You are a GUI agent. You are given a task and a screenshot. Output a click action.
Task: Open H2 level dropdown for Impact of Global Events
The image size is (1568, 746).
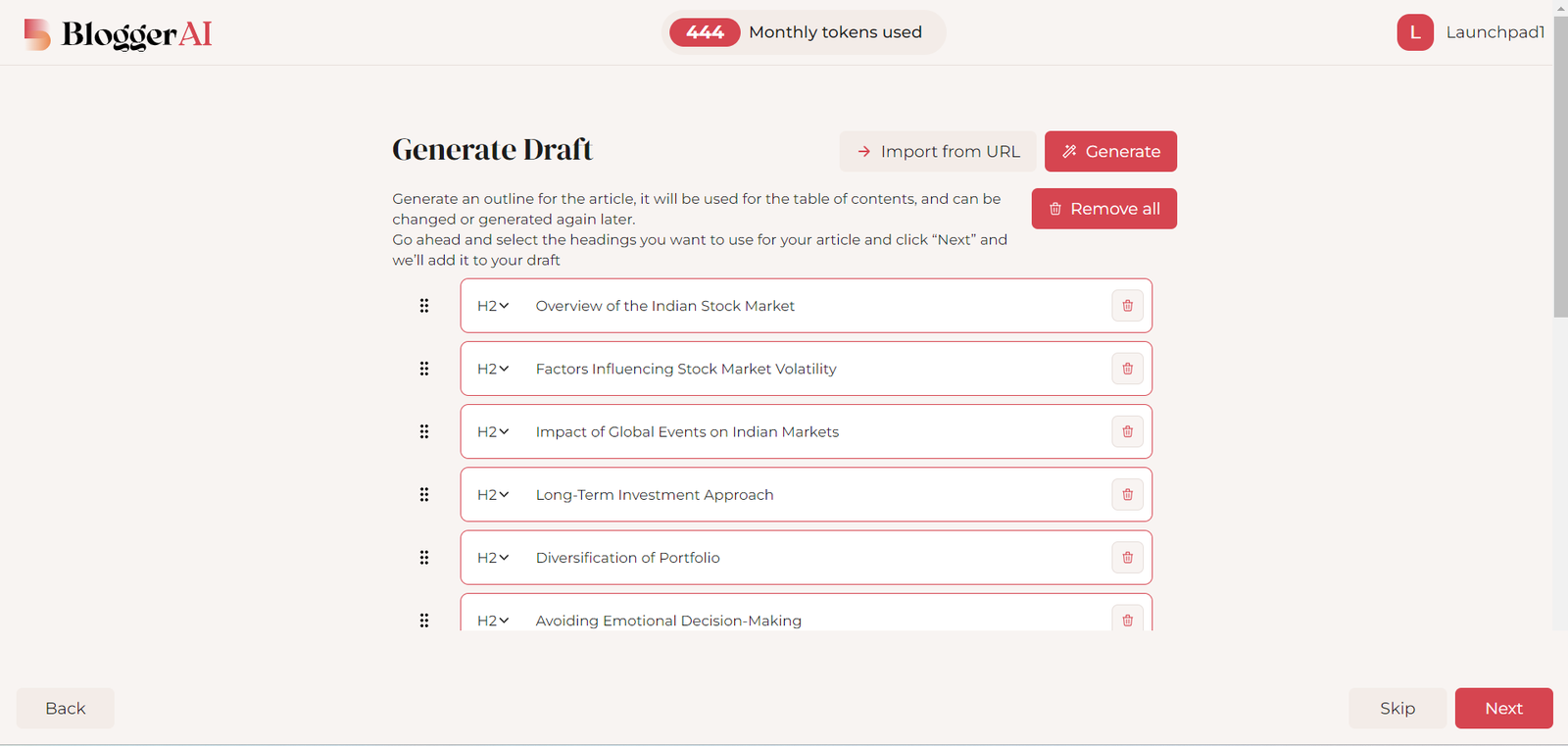pos(493,431)
